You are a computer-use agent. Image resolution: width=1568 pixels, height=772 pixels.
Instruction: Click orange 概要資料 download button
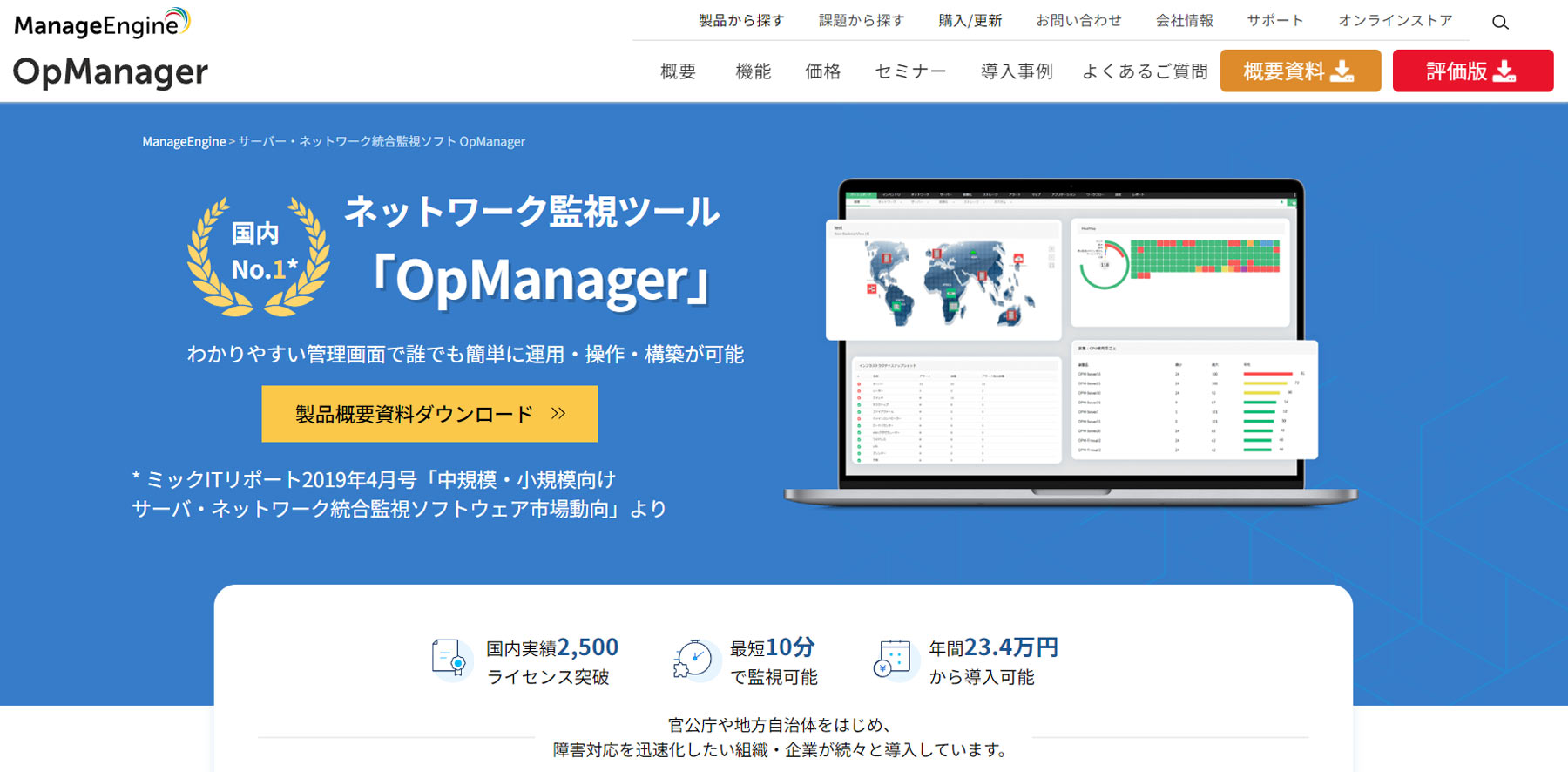click(x=1301, y=71)
